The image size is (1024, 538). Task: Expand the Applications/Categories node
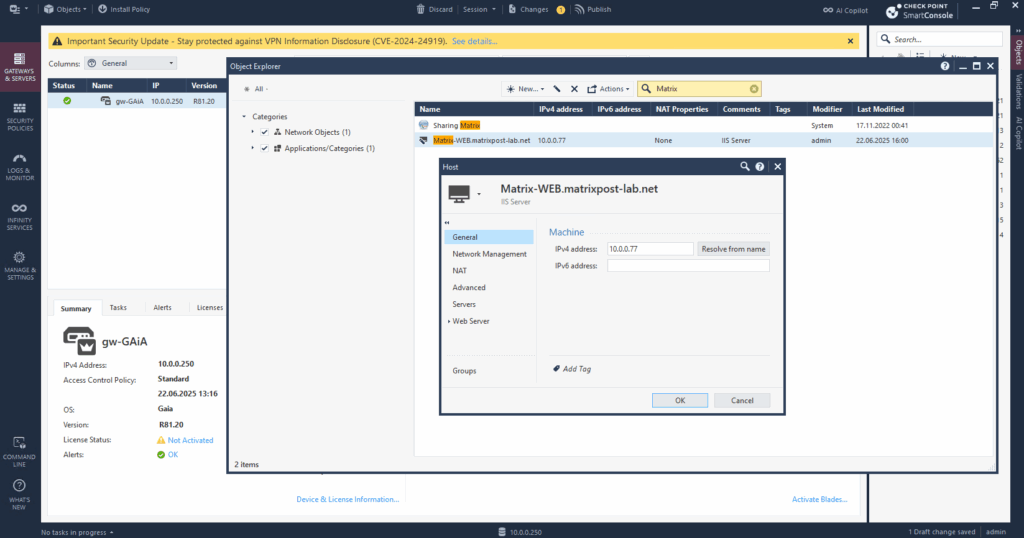(253, 148)
